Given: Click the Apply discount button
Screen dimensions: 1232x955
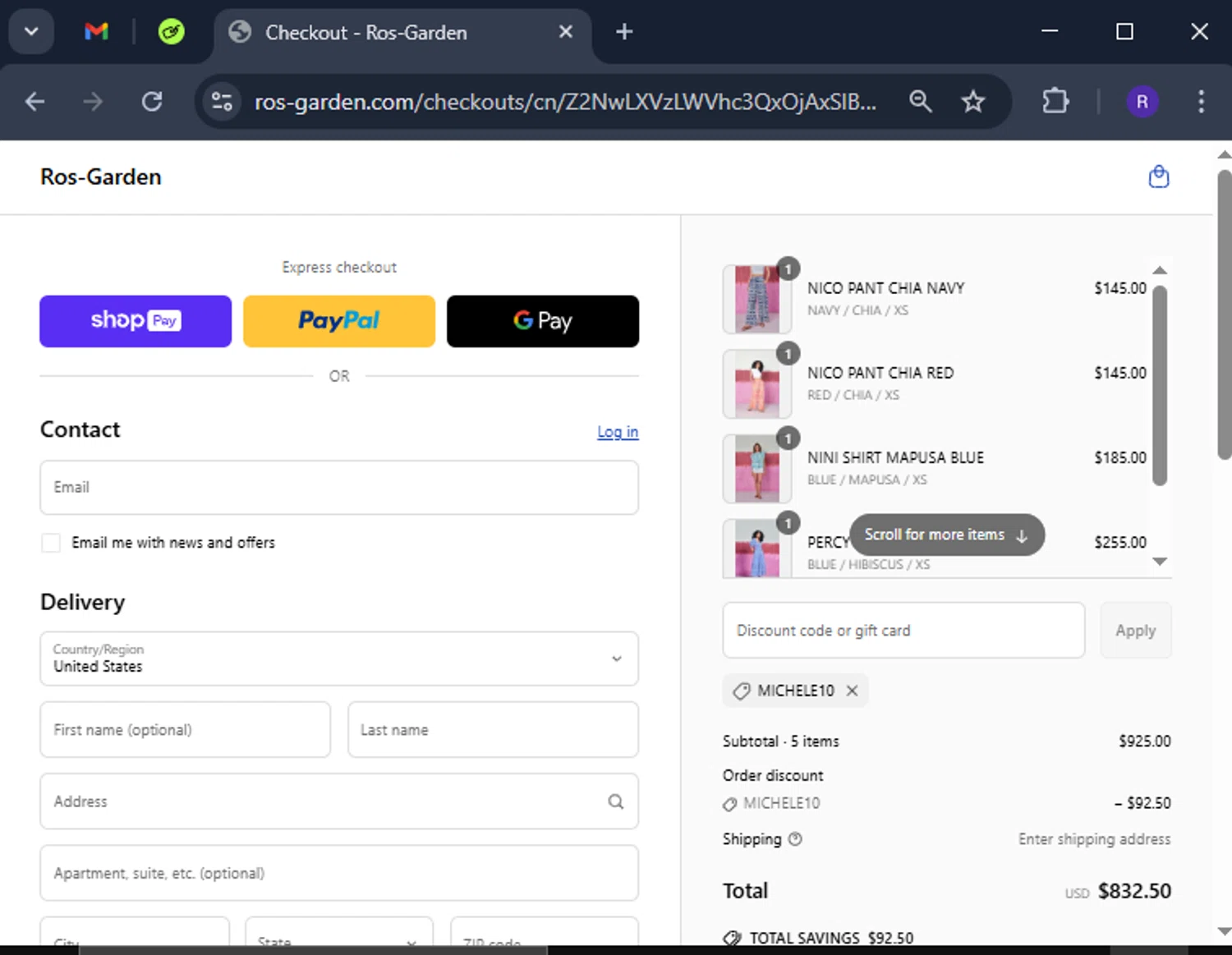Looking at the screenshot, I should click(1136, 631).
